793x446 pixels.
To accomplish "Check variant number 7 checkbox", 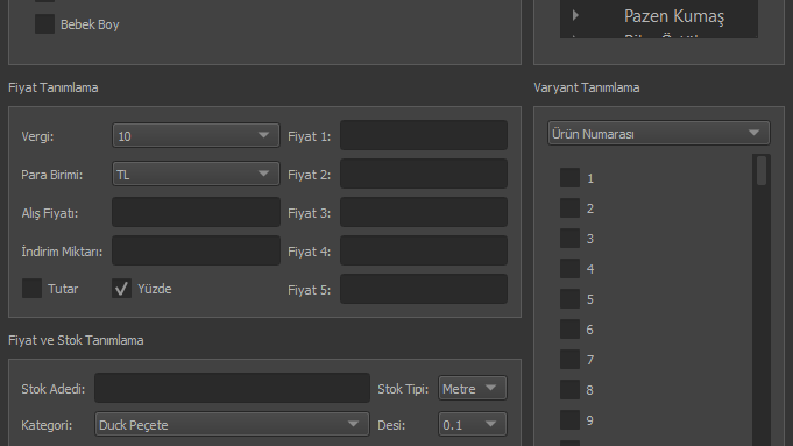I will [x=570, y=359].
